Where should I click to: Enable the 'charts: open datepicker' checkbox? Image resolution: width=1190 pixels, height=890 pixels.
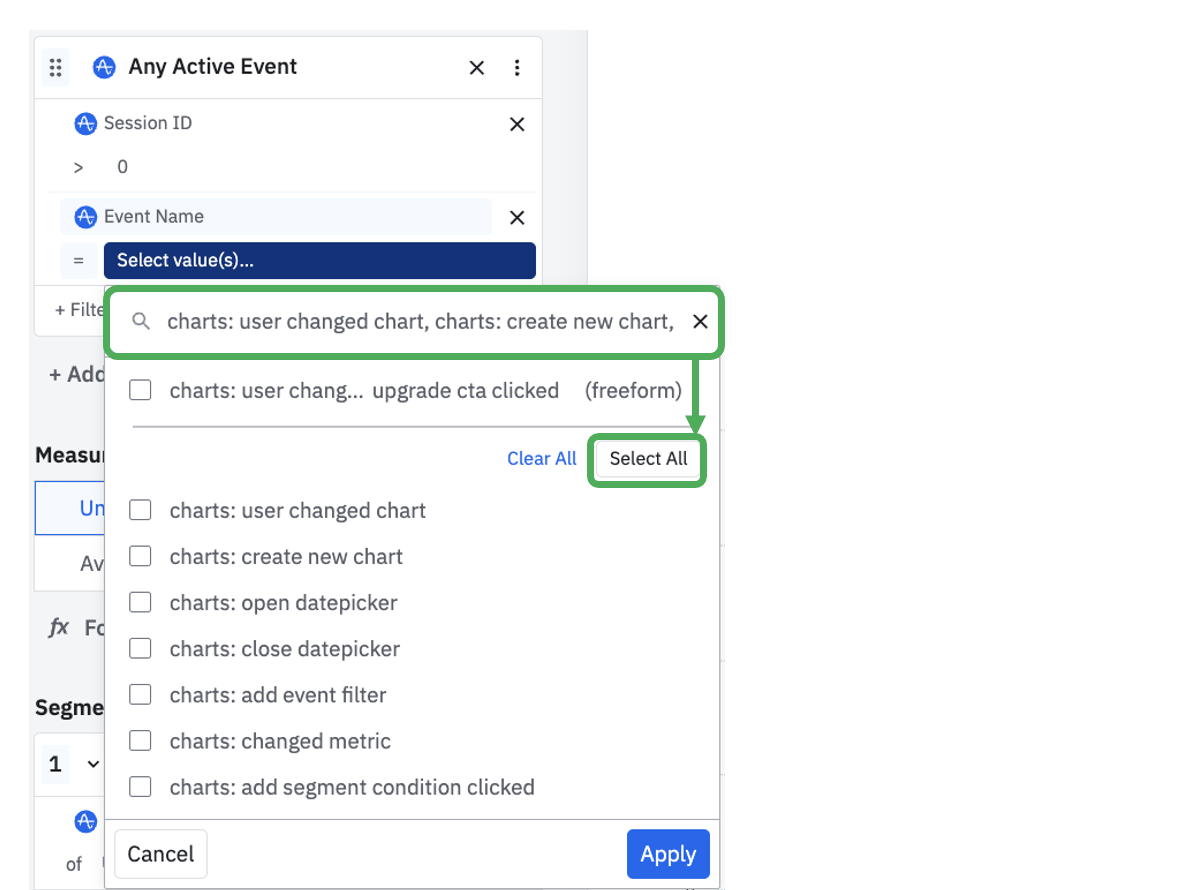tap(141, 602)
